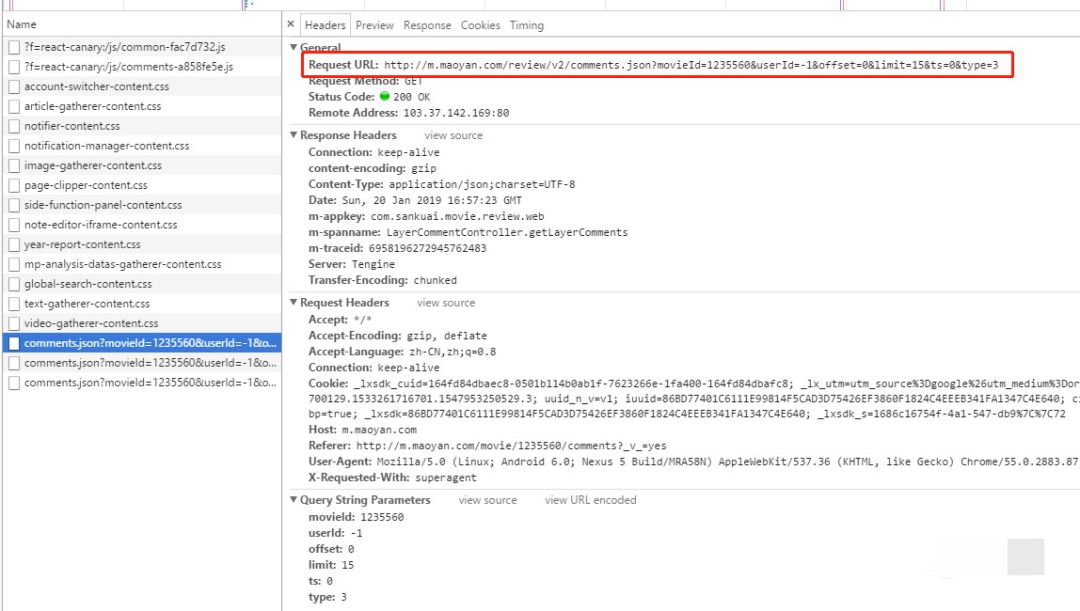
Task: Select page-clipper-content.css request
Action: point(141,185)
